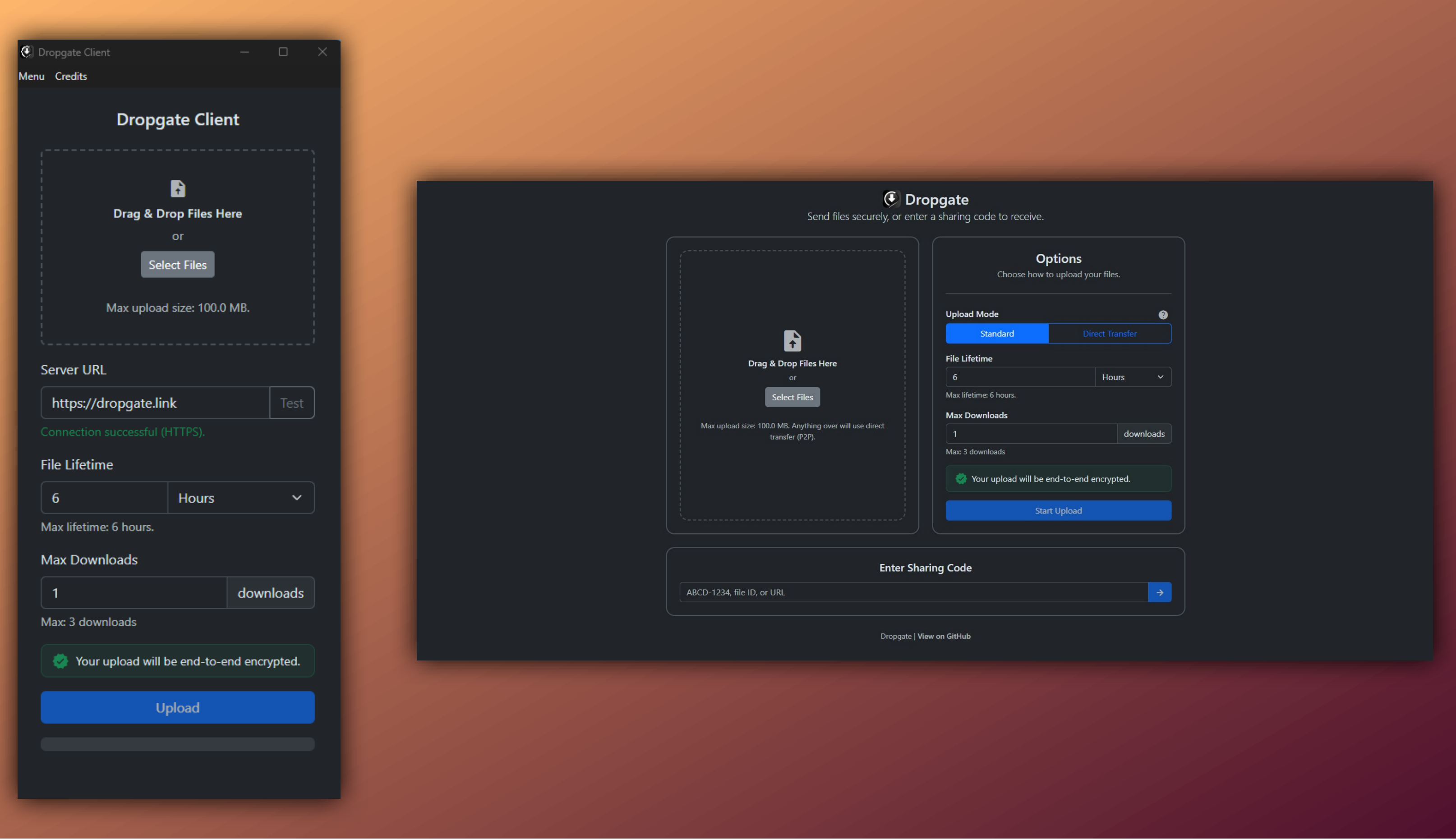Viewport: 1456px width, 839px height.
Task: Click the 'Max Downloads' label in web Options
Action: coord(977,416)
